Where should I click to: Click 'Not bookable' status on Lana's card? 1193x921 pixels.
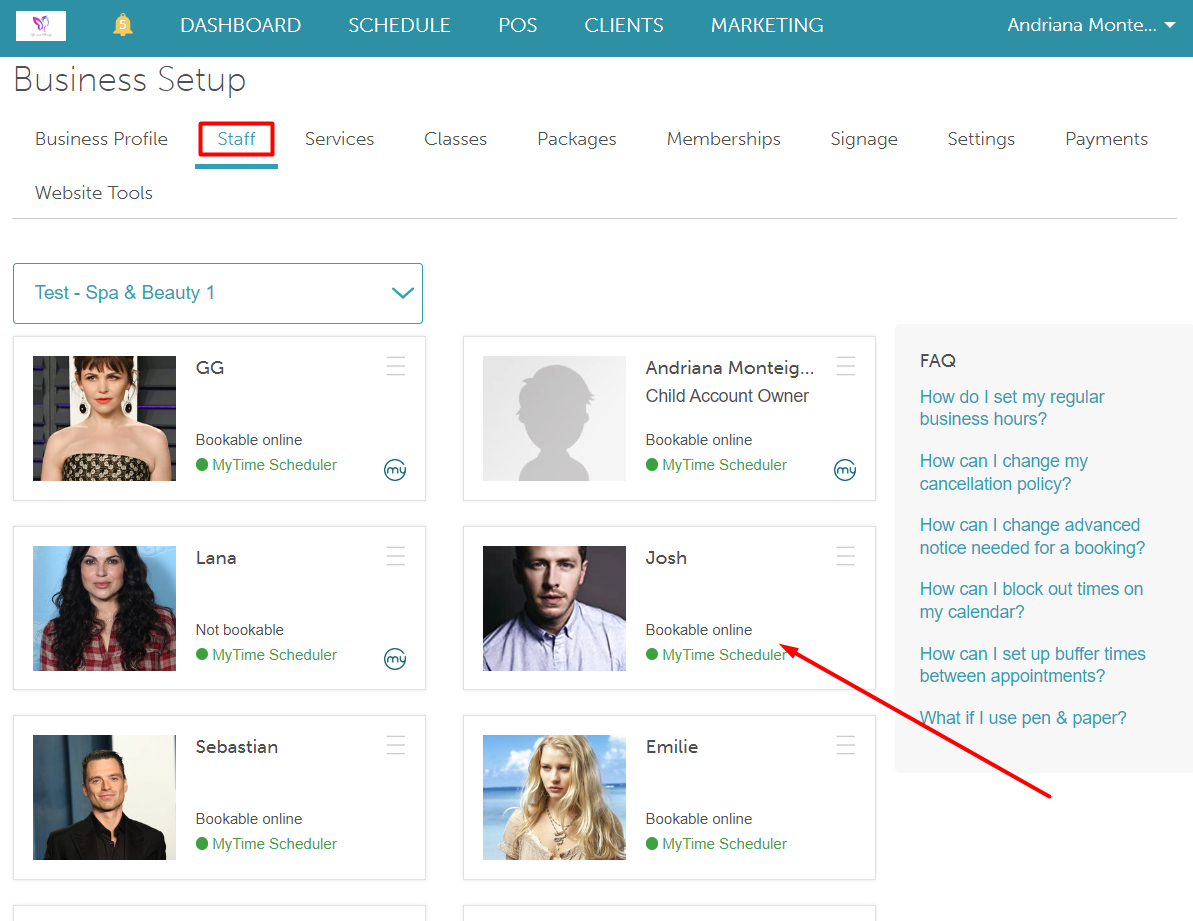(x=240, y=630)
